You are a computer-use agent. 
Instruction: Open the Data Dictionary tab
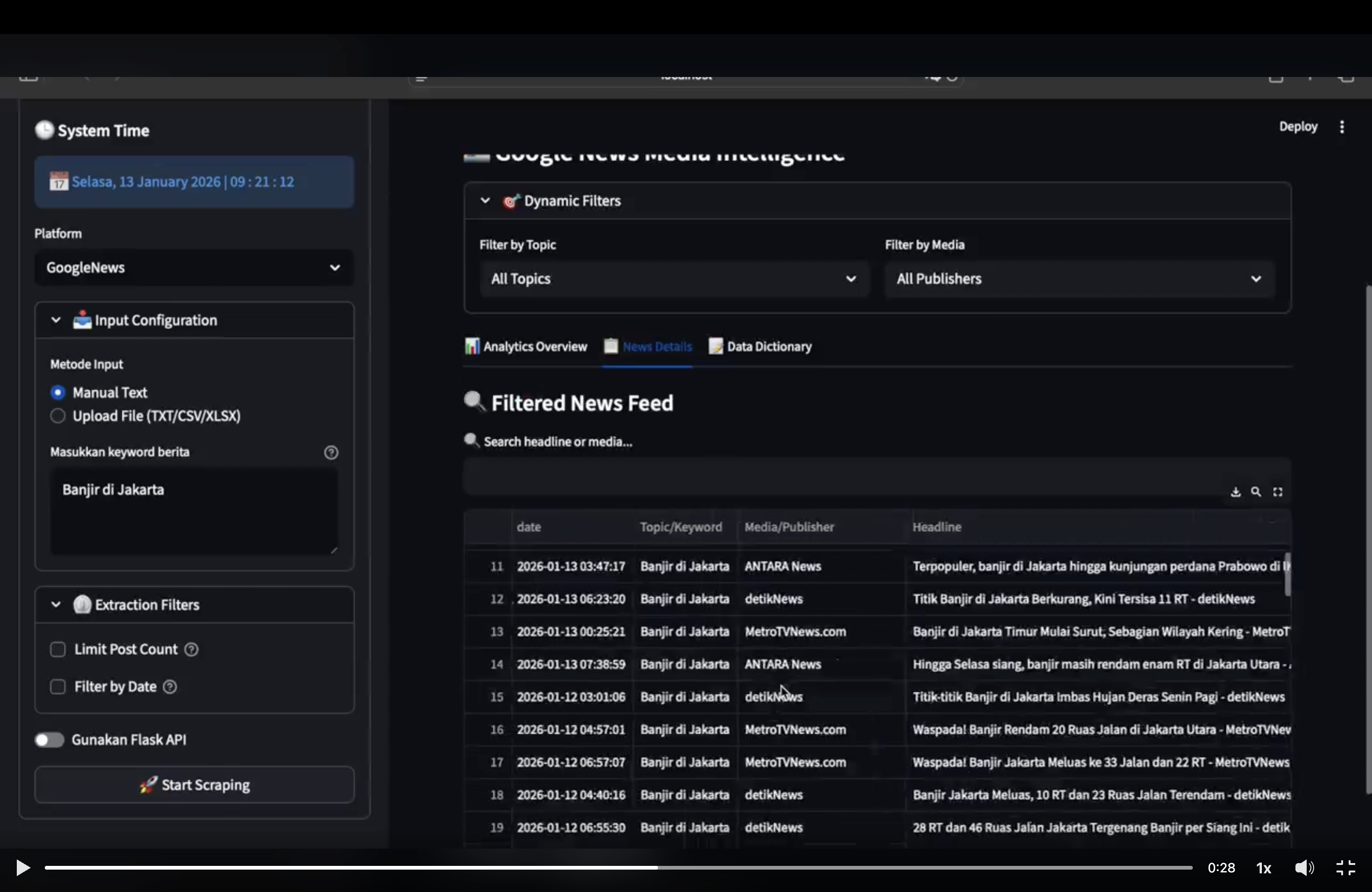coord(760,347)
